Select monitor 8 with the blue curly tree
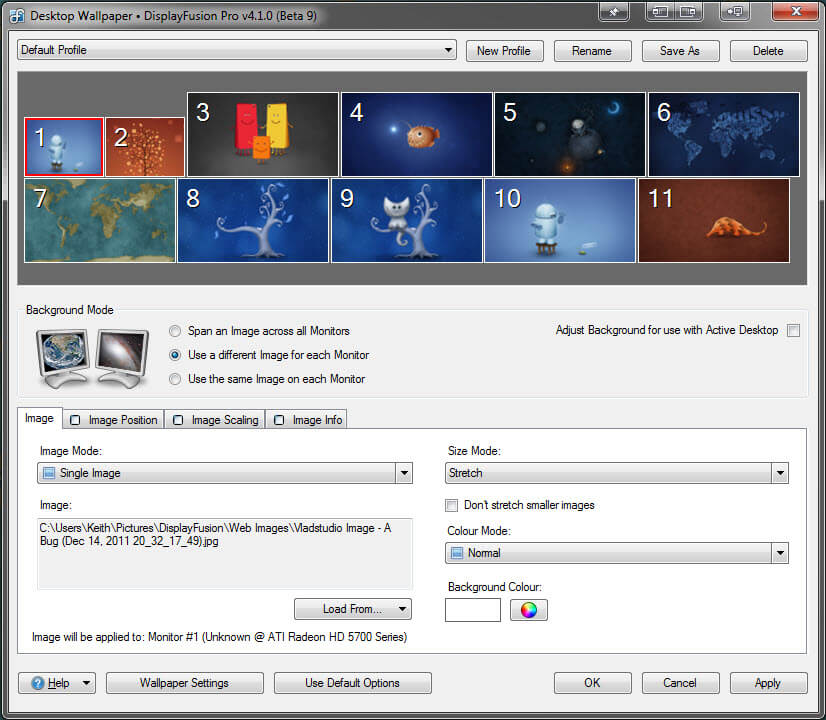Screen dimensions: 826x720 tap(253, 220)
